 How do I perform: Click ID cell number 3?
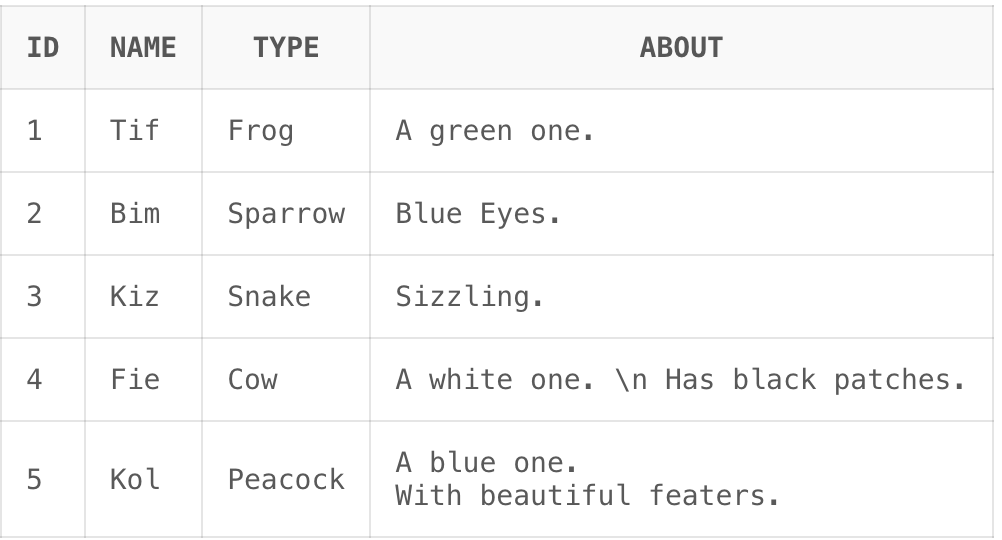click(35, 296)
